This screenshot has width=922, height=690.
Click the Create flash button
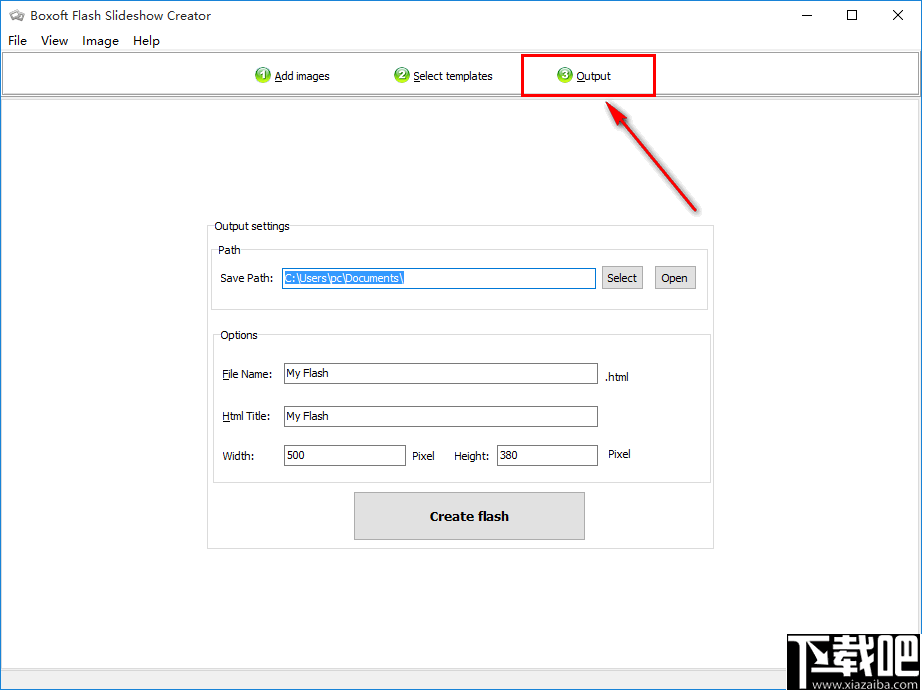click(469, 516)
